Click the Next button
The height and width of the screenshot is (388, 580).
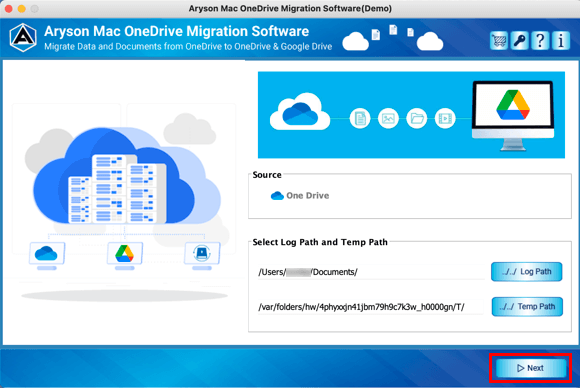tap(531, 368)
